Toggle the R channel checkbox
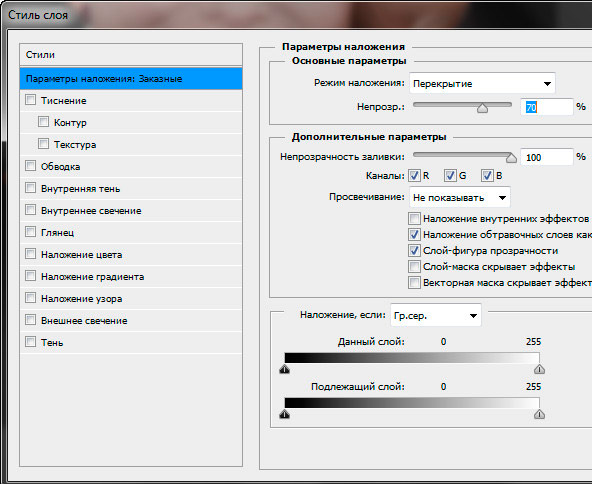Screen dimensions: 592x484 pyautogui.click(x=414, y=176)
